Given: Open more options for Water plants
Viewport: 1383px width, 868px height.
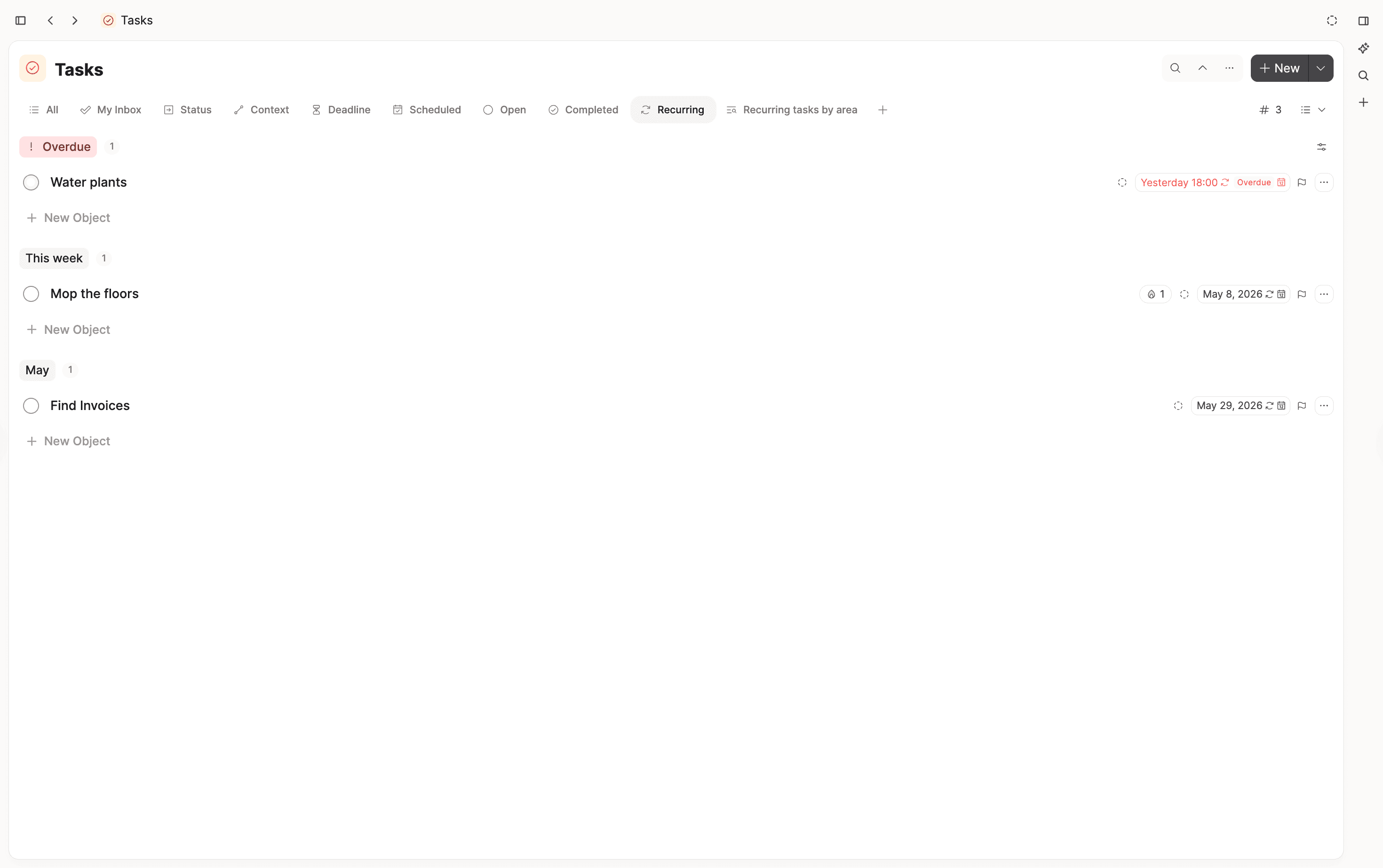Looking at the screenshot, I should 1324,182.
